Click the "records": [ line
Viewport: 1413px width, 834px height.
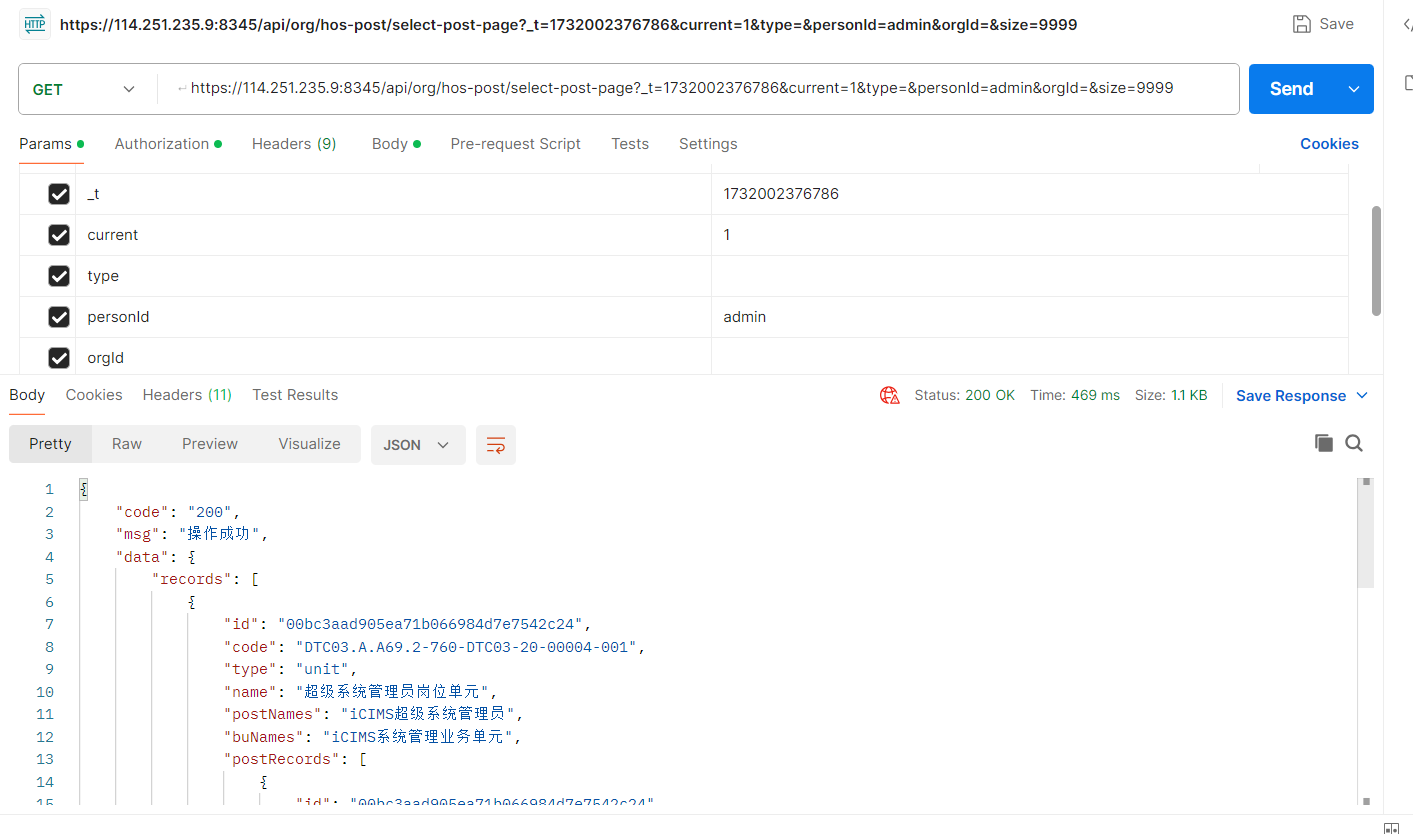click(x=206, y=579)
